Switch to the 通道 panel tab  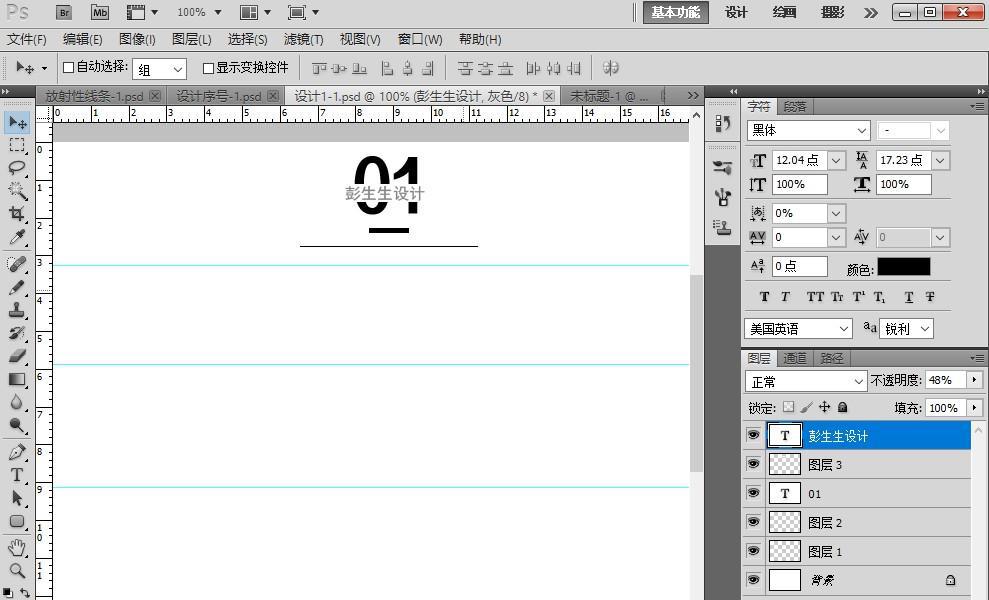click(795, 358)
